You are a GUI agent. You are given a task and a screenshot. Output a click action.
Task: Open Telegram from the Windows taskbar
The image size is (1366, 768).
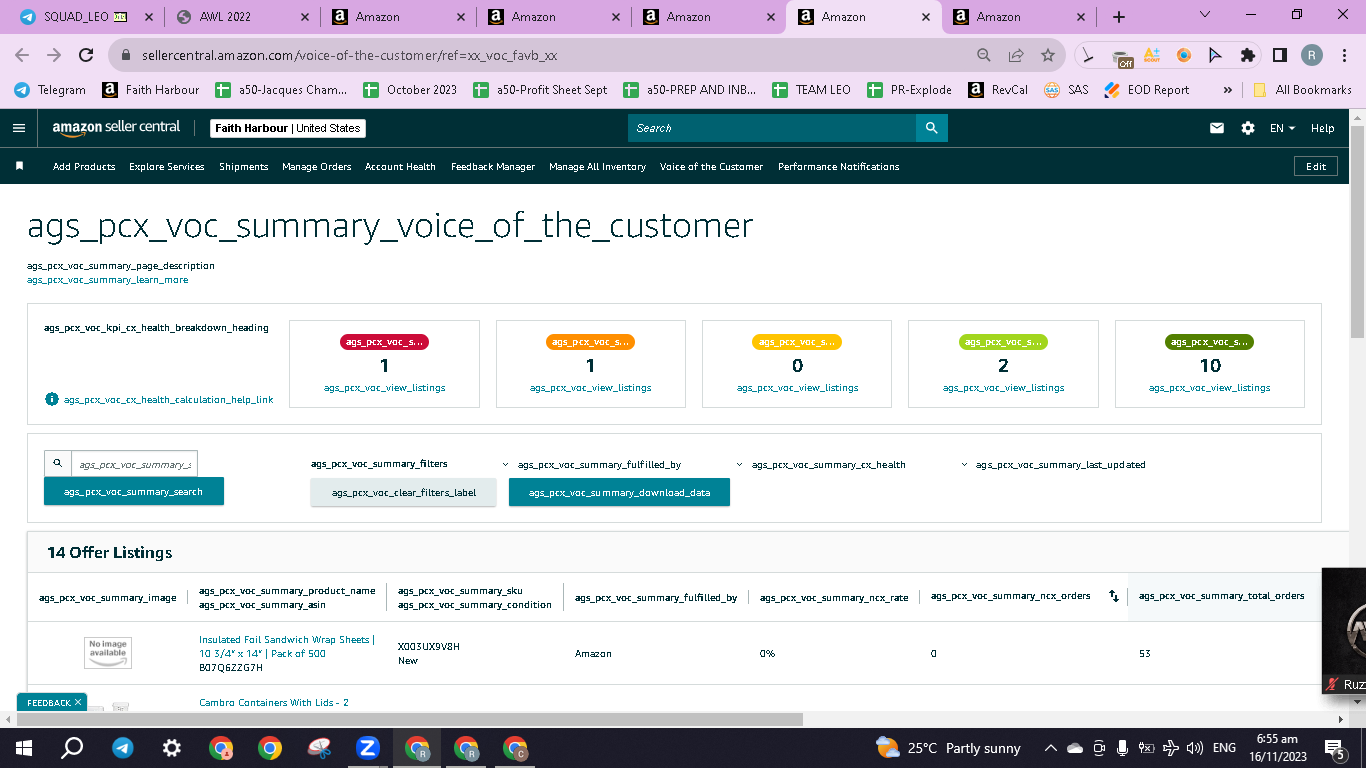point(123,748)
